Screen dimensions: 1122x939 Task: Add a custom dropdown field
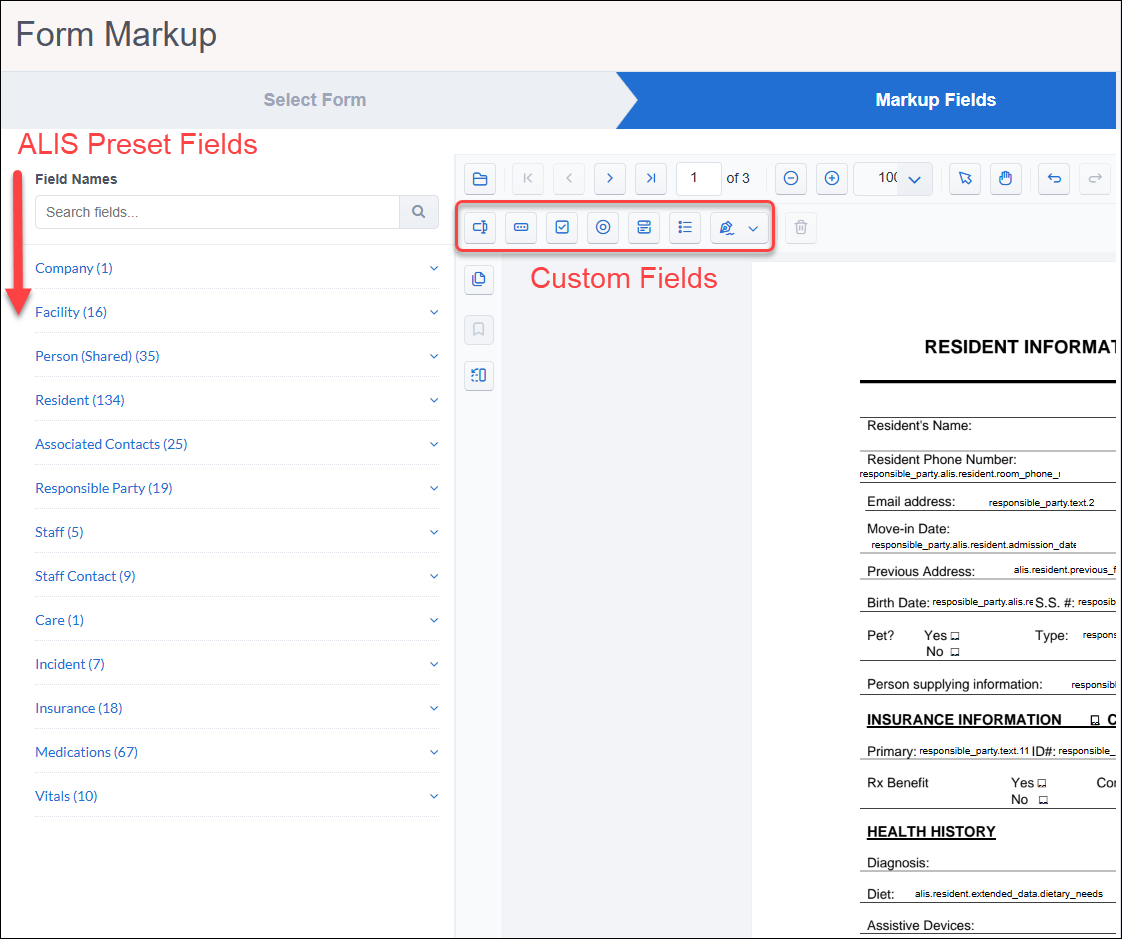(644, 228)
